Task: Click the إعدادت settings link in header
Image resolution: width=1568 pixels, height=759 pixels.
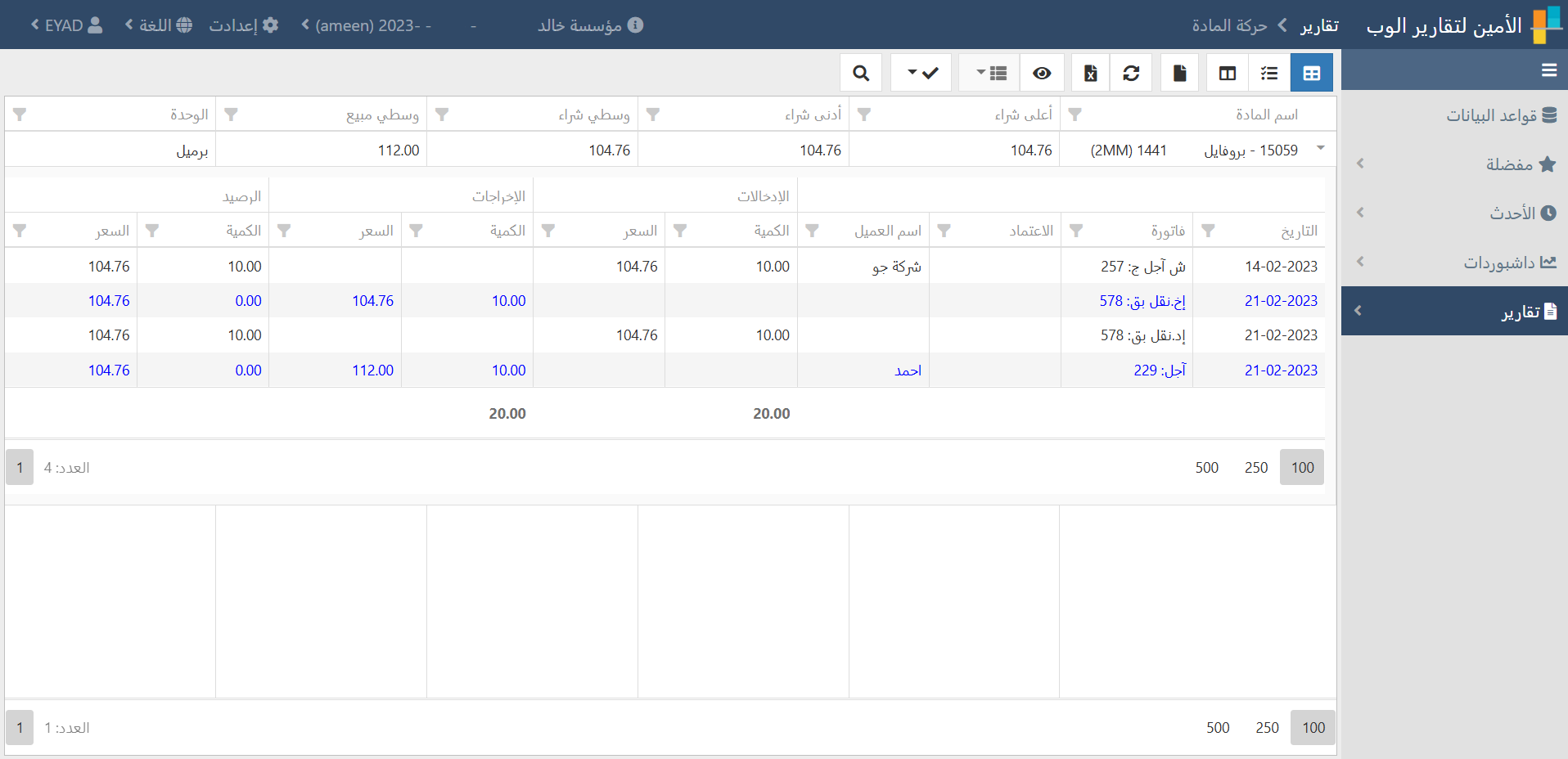Action: click(x=244, y=25)
